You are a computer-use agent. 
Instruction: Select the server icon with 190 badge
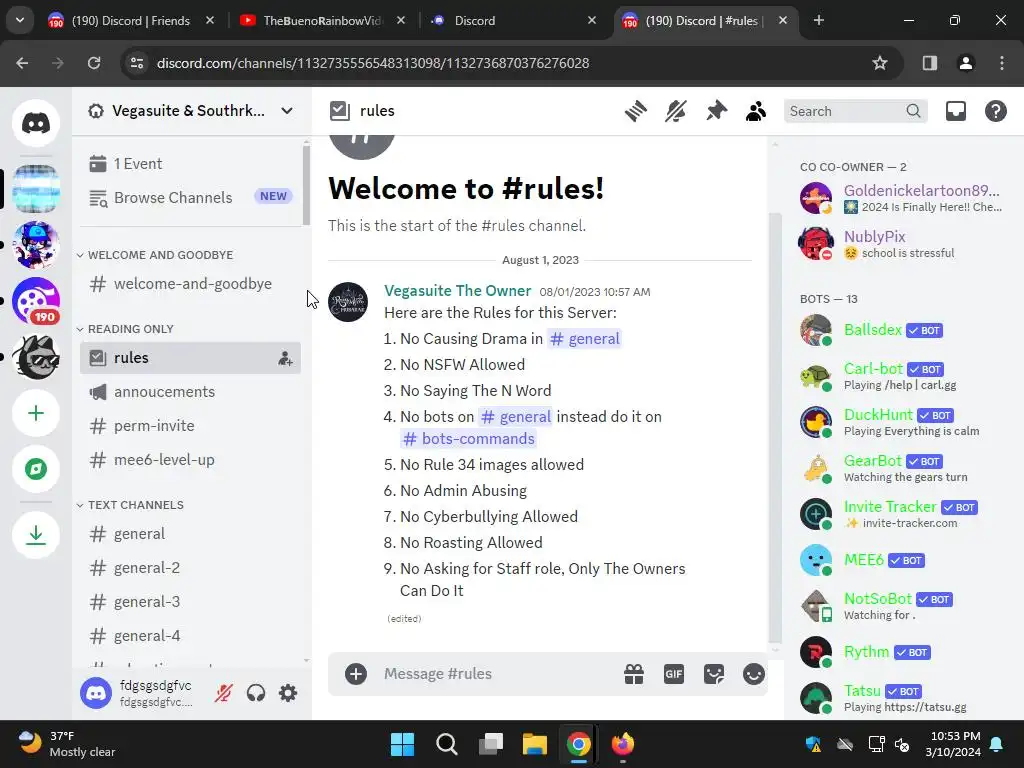click(36, 301)
